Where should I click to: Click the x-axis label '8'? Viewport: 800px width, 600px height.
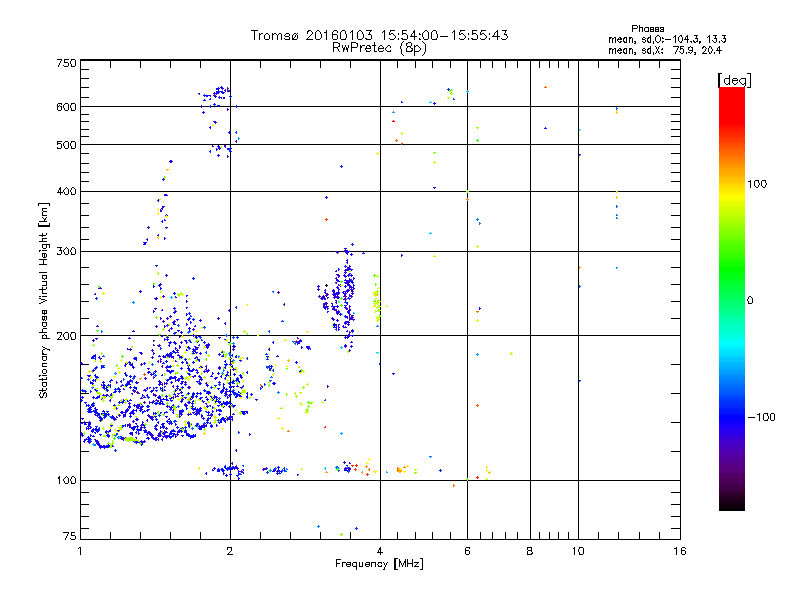point(530,551)
